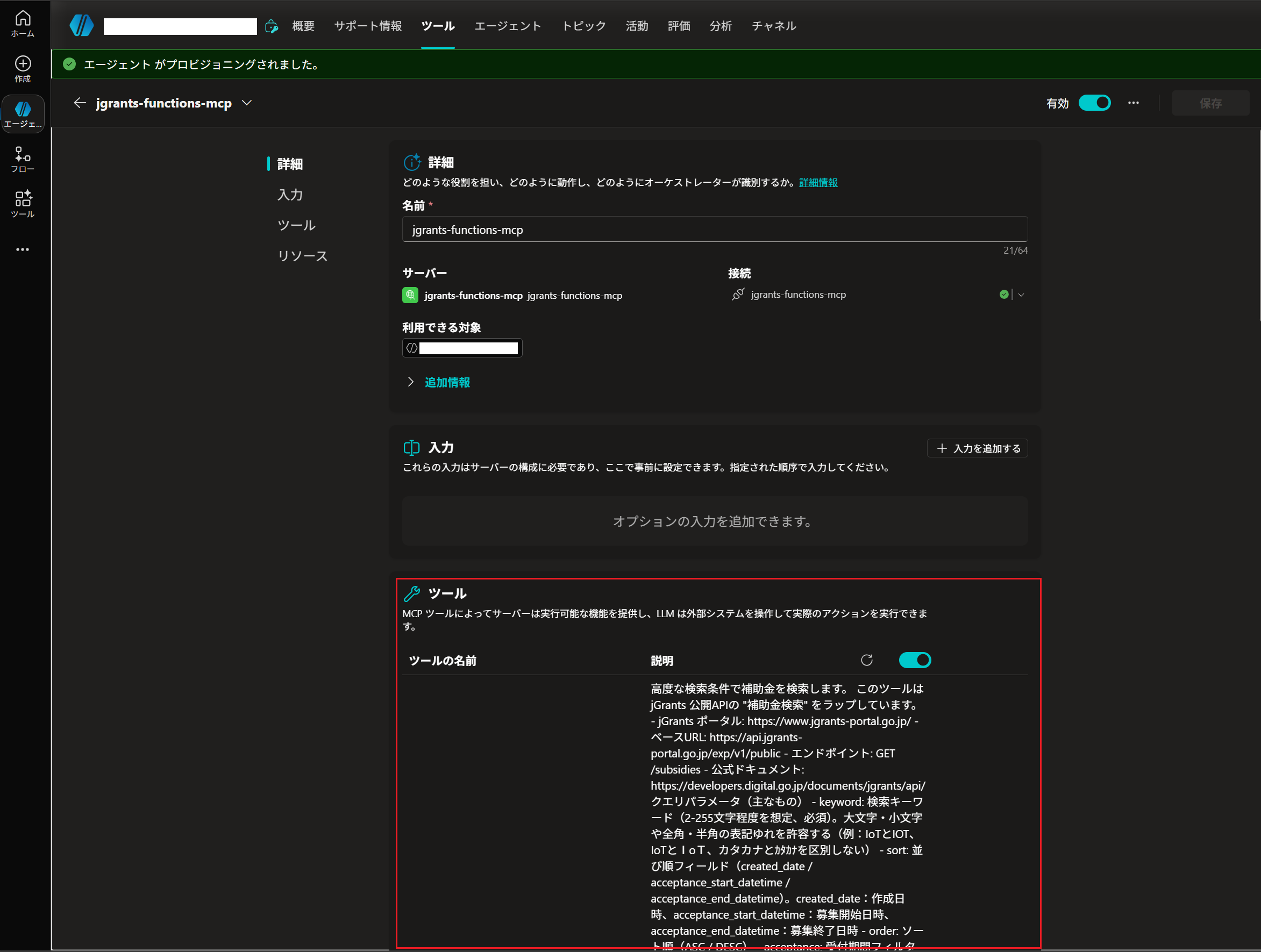Click the 作成 plus icon in sidebar
Screen dimensions: 1261x952
coord(22,68)
